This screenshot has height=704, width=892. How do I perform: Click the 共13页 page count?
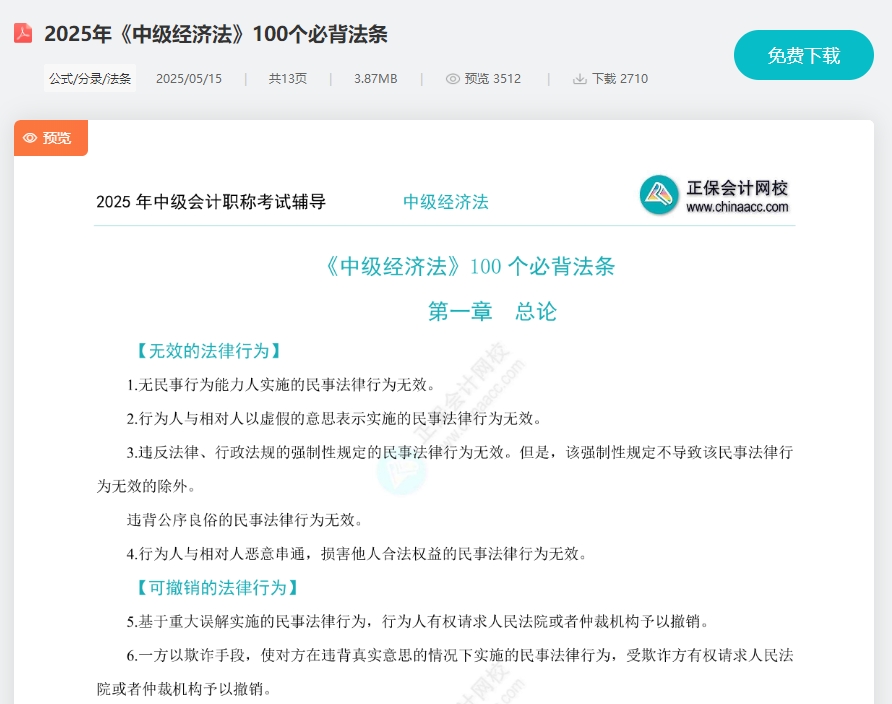[288, 78]
